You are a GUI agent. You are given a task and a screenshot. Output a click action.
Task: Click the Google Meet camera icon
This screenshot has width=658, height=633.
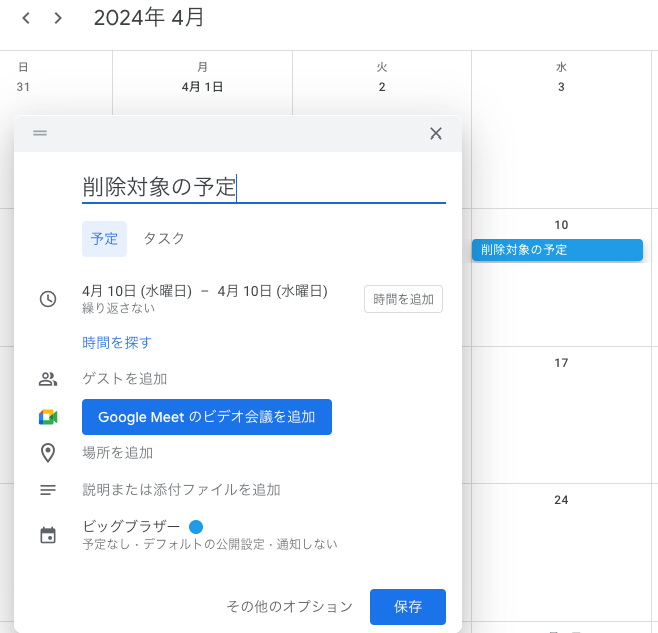48,417
